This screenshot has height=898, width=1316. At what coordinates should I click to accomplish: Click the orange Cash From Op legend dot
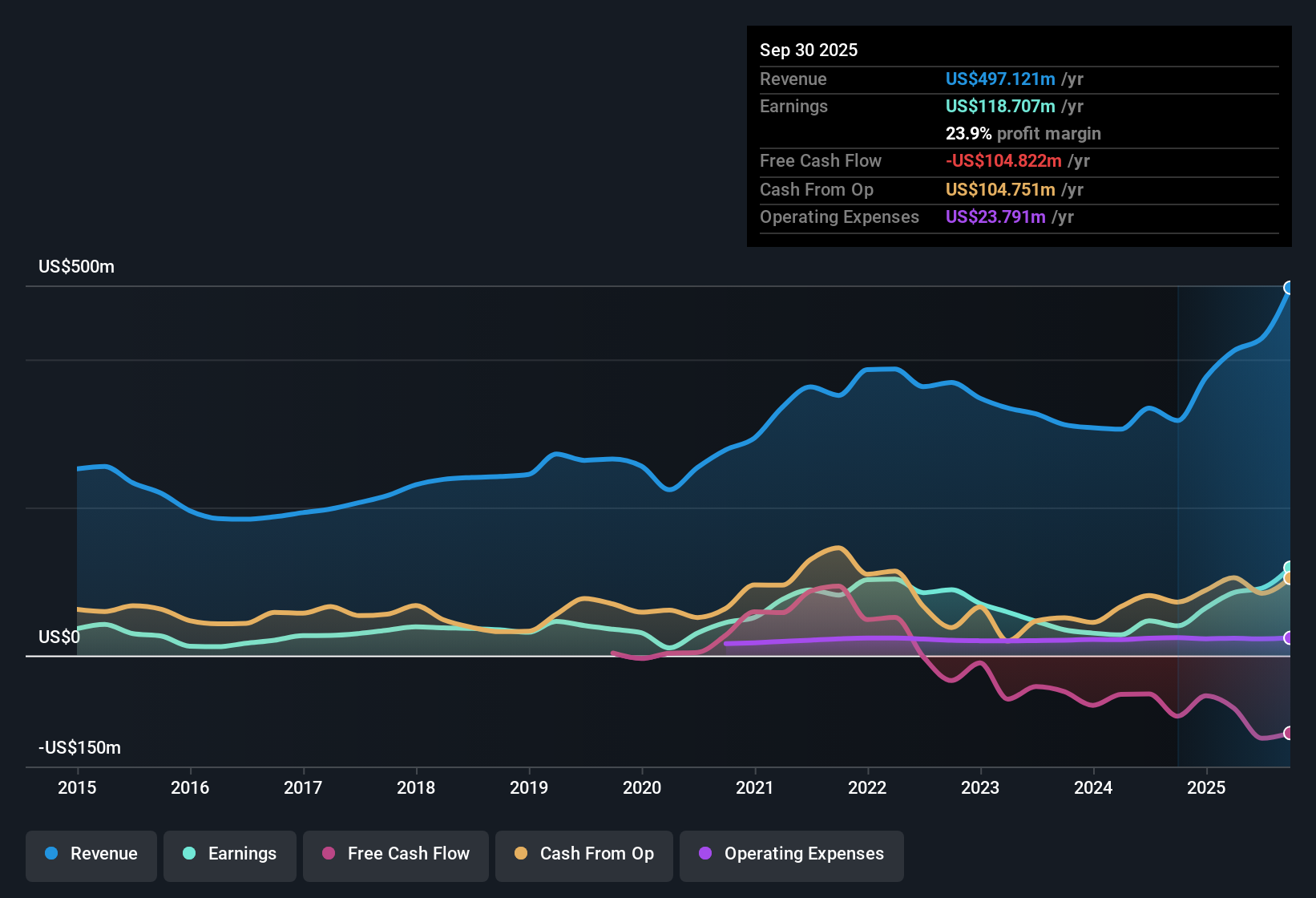click(520, 854)
